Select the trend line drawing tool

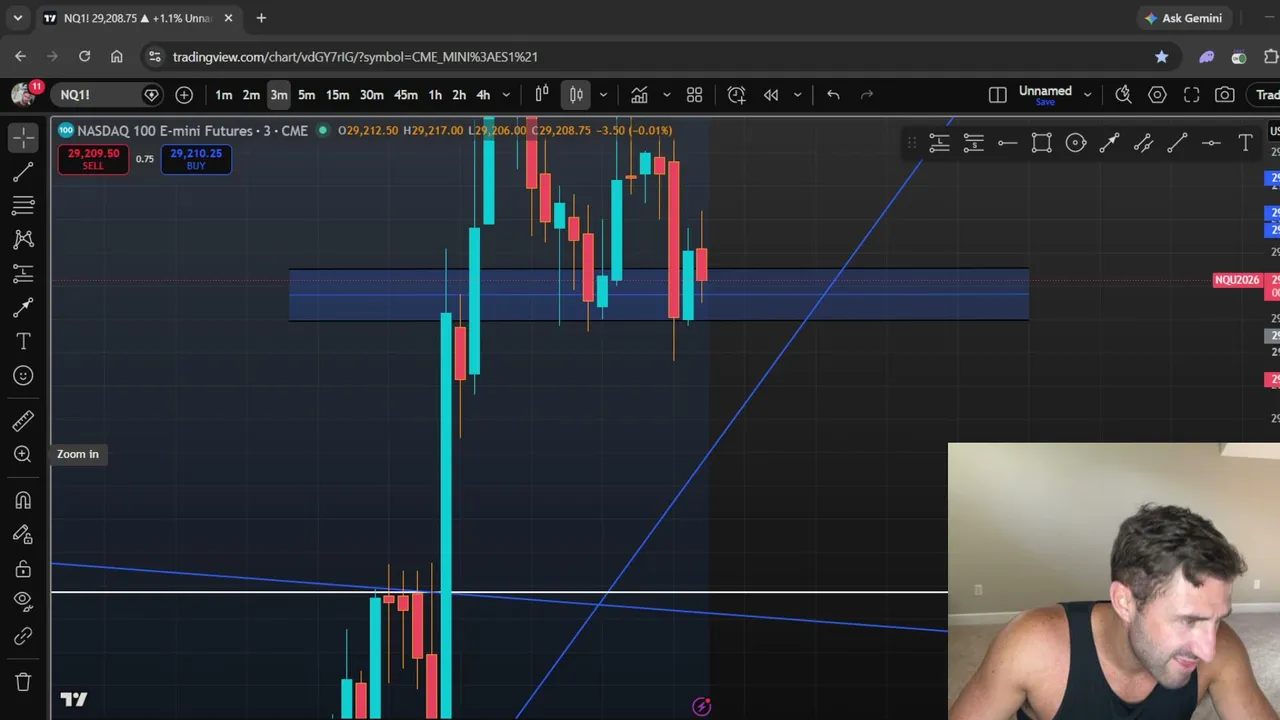(x=23, y=172)
